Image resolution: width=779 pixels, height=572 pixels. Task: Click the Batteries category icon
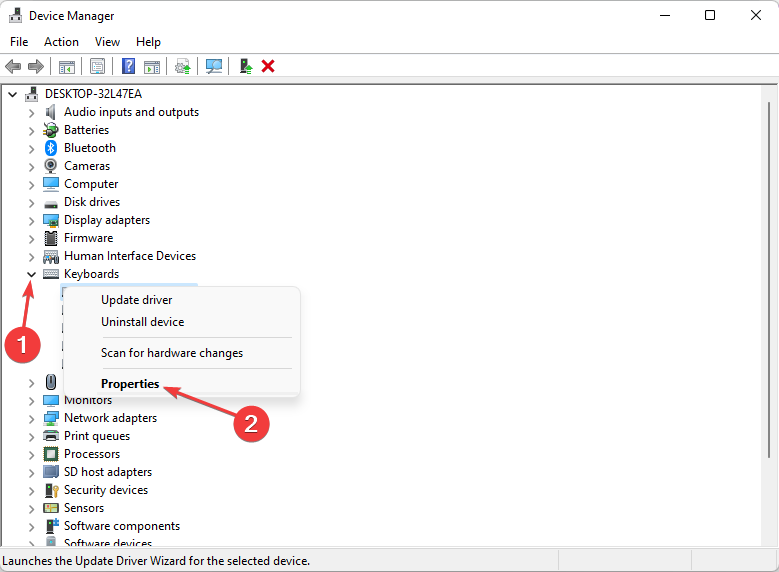(x=51, y=130)
